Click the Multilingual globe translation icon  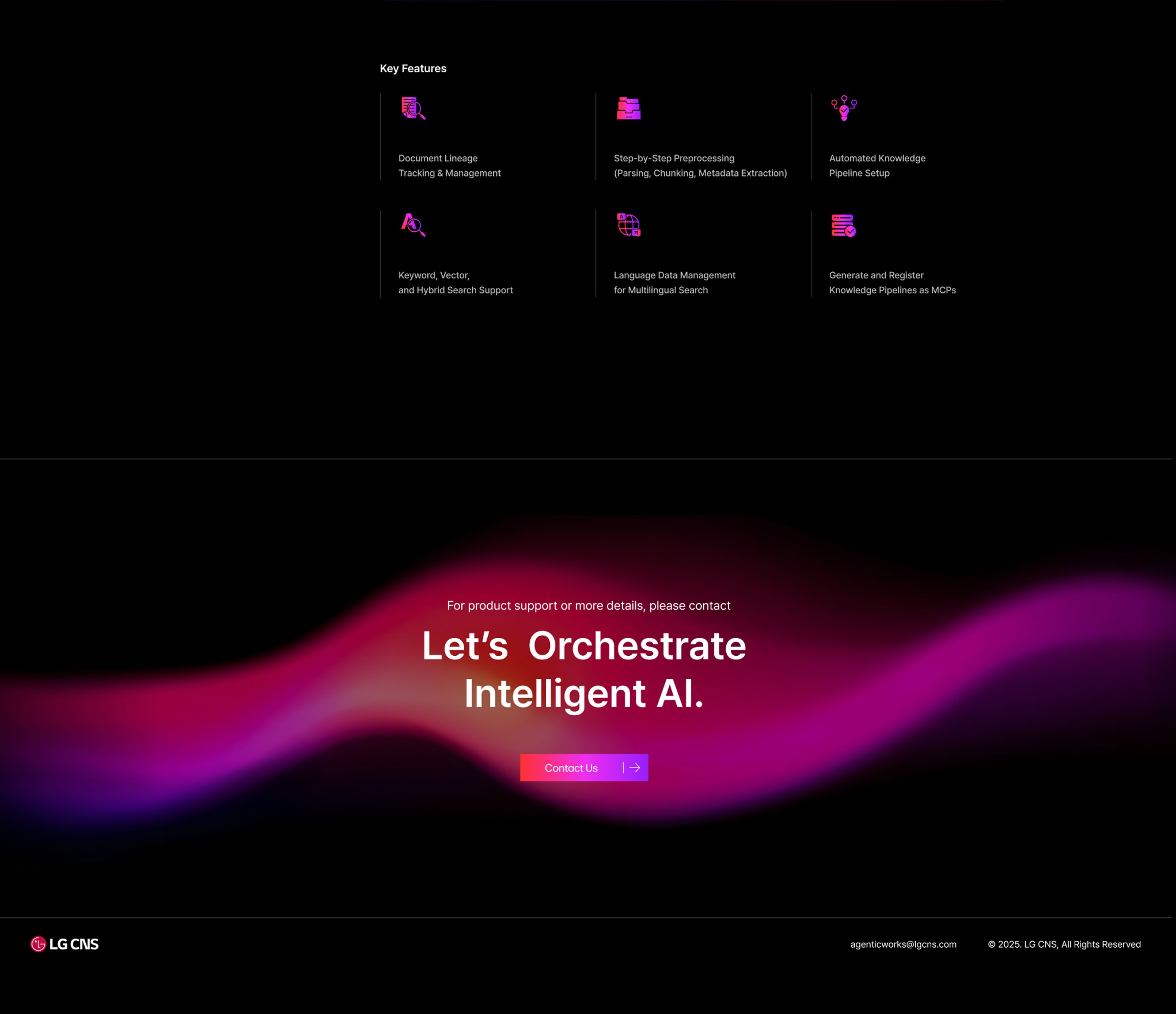[628, 225]
